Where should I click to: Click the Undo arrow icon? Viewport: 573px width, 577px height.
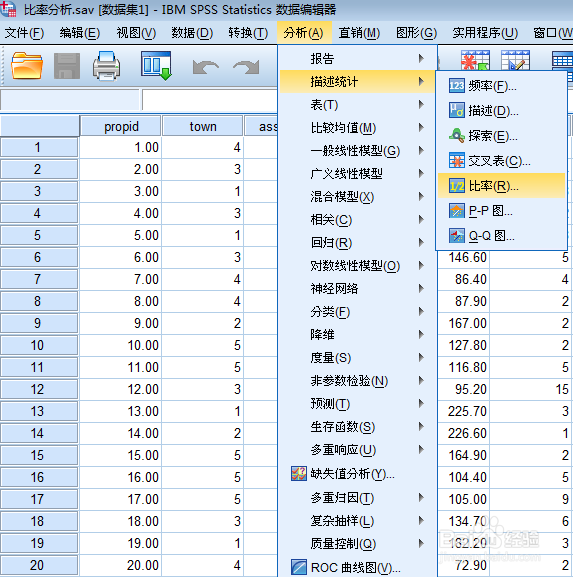tap(206, 67)
